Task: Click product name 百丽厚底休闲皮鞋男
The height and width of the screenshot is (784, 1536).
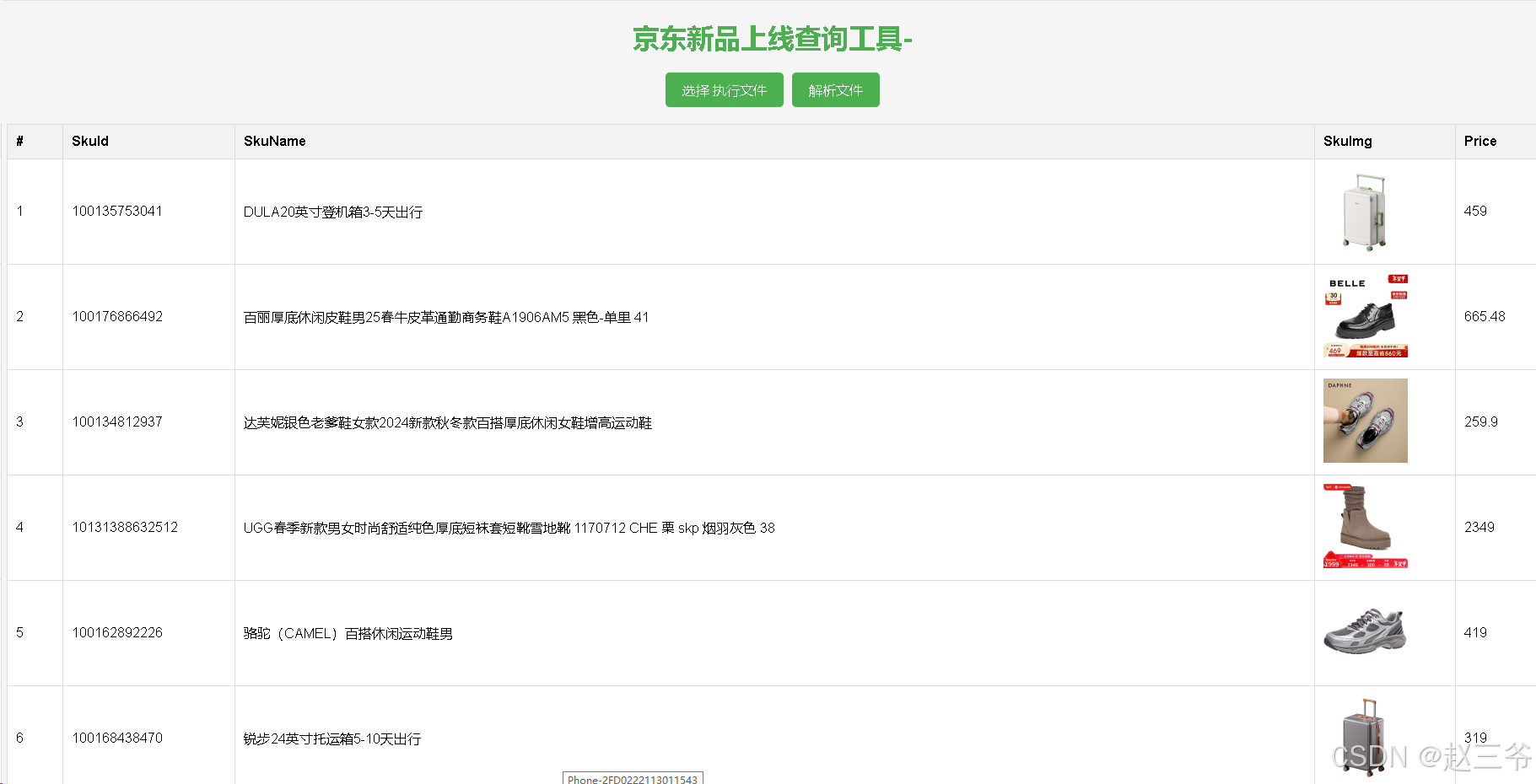Action: (x=446, y=317)
